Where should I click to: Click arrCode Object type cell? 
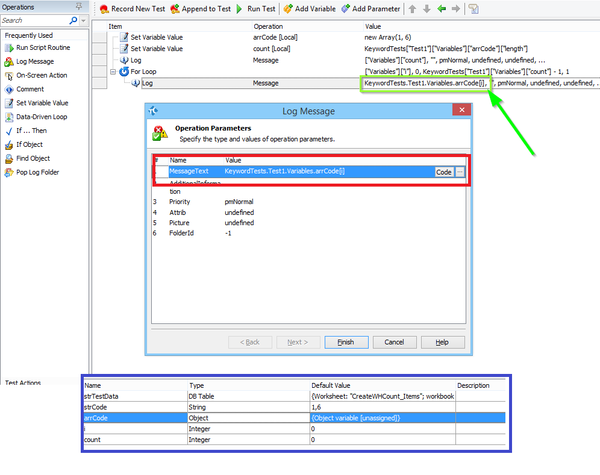point(248,418)
